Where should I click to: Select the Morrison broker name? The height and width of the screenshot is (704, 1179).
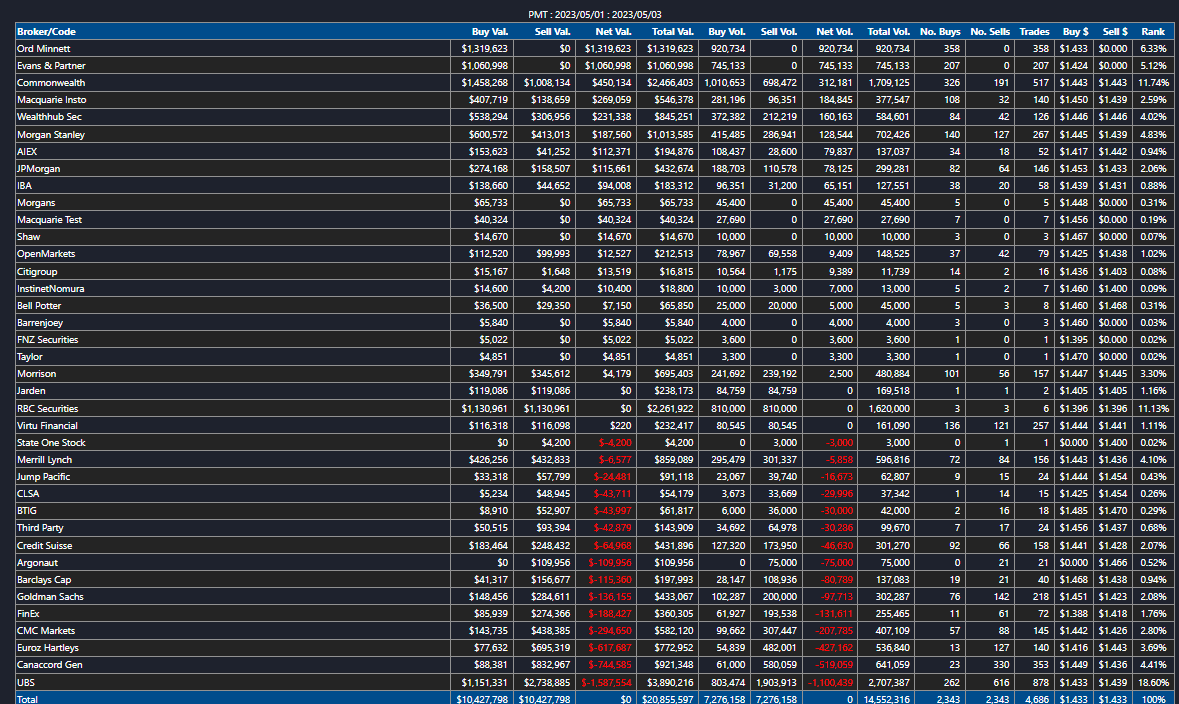(37, 373)
